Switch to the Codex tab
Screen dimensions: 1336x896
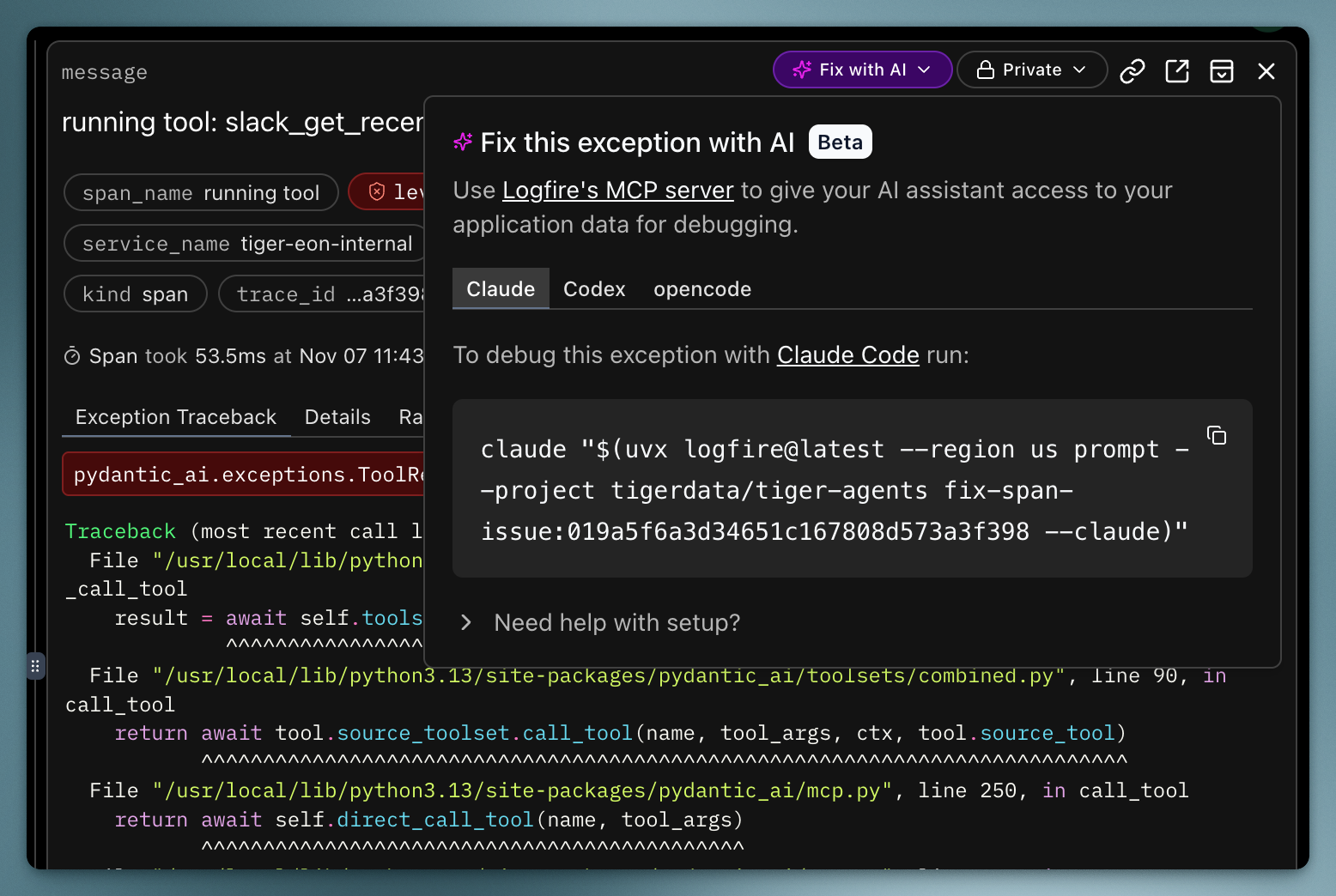tap(593, 288)
